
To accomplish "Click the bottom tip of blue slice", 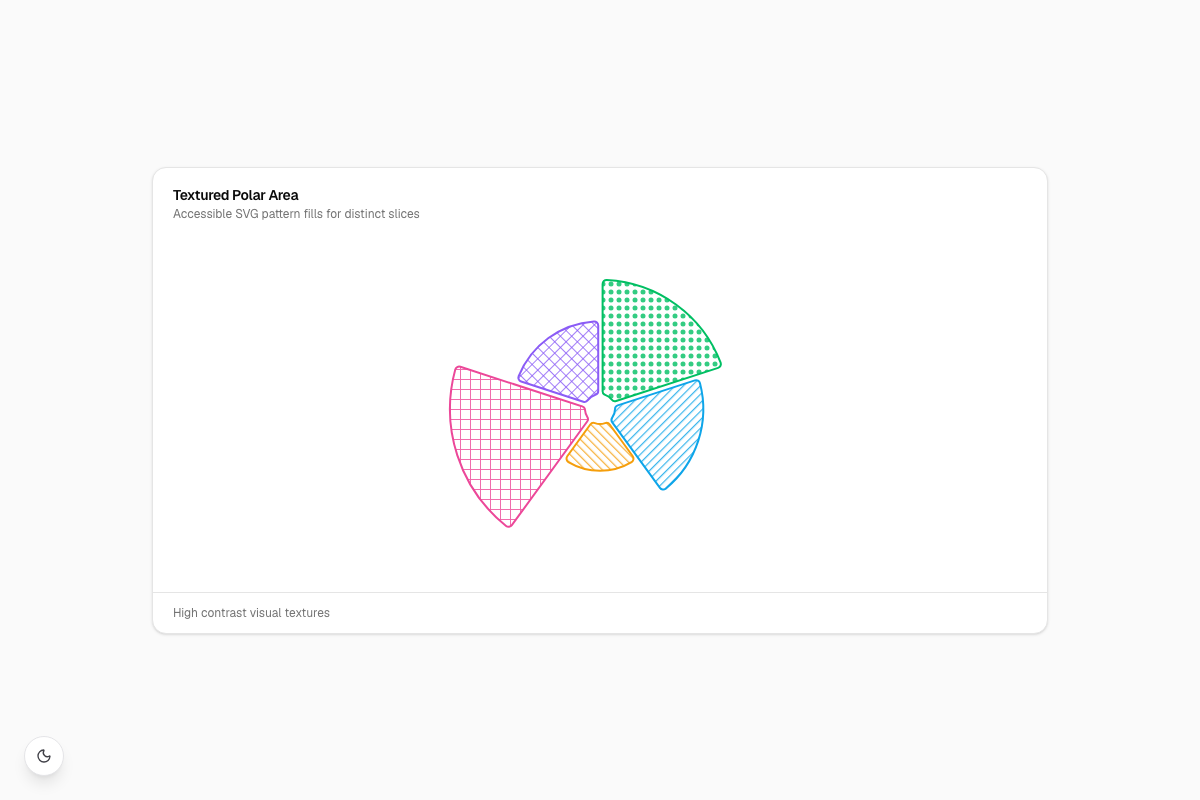I will click(x=664, y=488).
